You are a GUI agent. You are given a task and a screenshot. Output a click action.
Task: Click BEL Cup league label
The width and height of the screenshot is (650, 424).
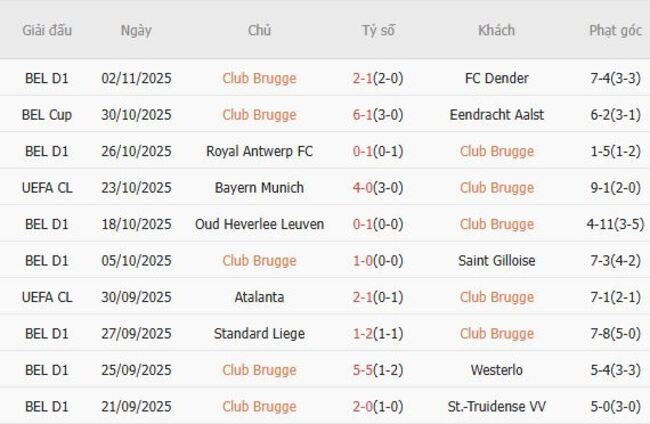(x=47, y=115)
